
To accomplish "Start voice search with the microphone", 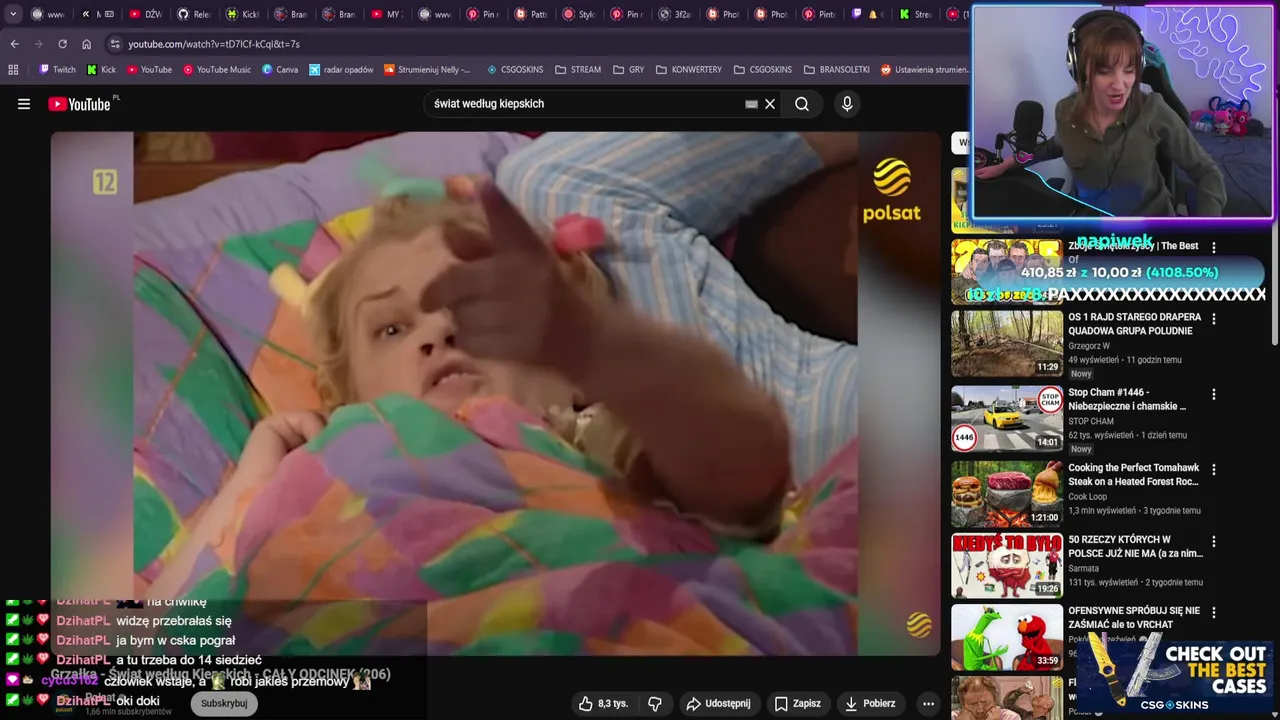I will (x=847, y=104).
